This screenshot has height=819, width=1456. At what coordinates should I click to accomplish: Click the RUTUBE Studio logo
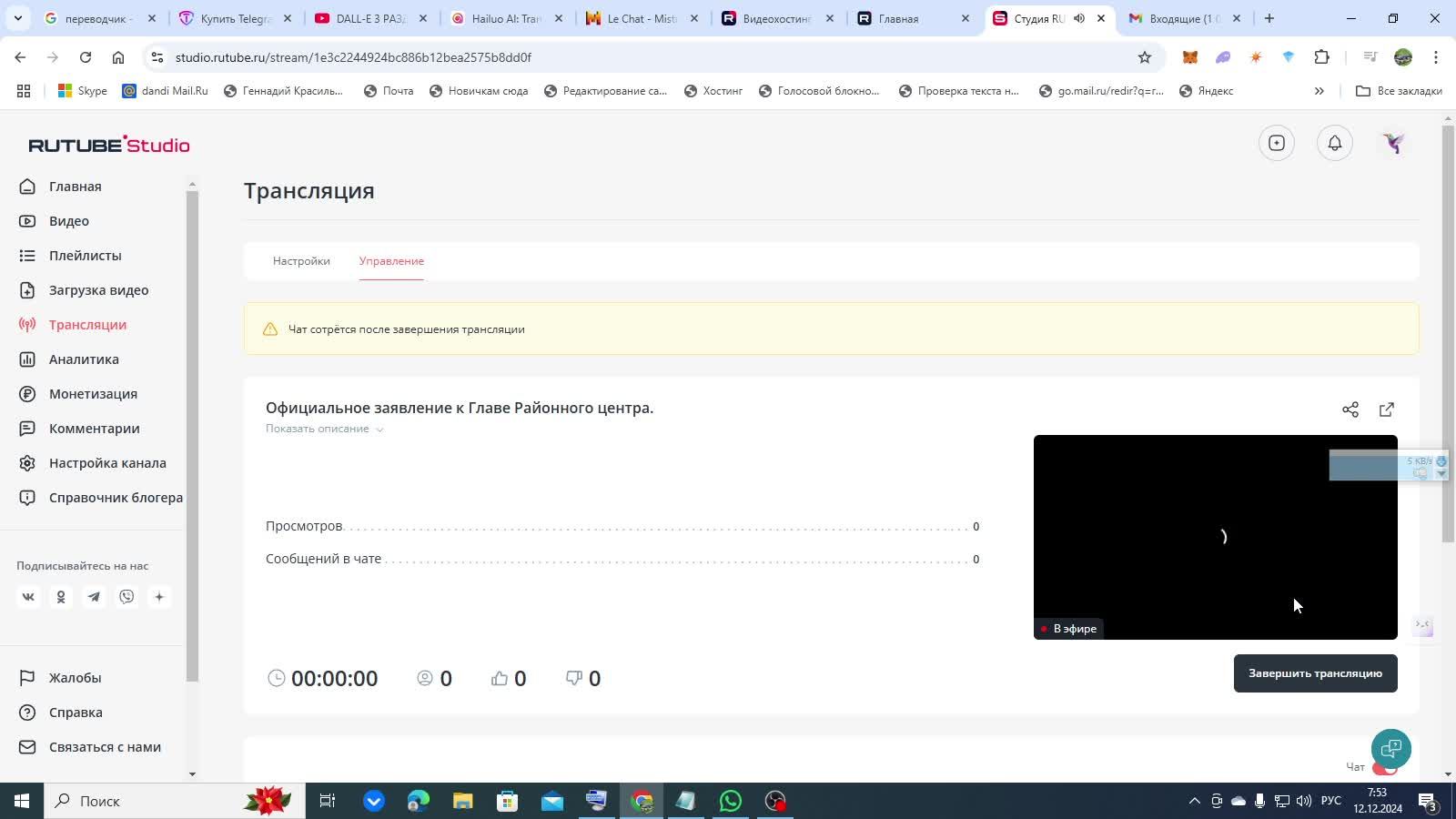(109, 145)
